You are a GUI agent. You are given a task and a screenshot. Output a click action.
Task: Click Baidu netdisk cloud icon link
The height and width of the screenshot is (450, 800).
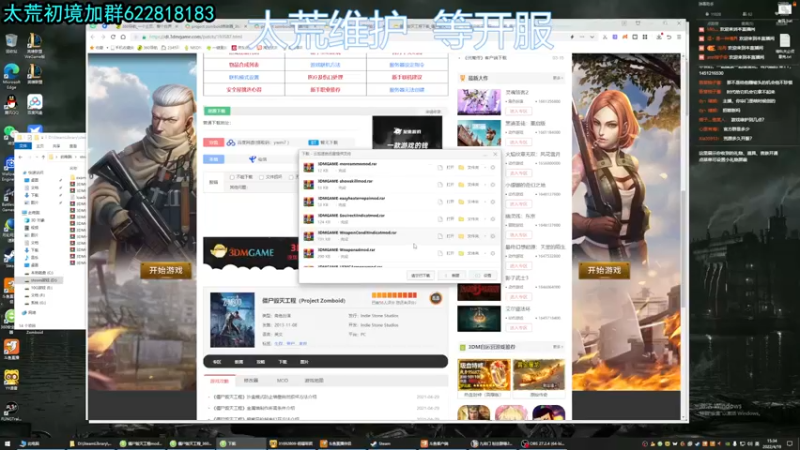coord(231,143)
